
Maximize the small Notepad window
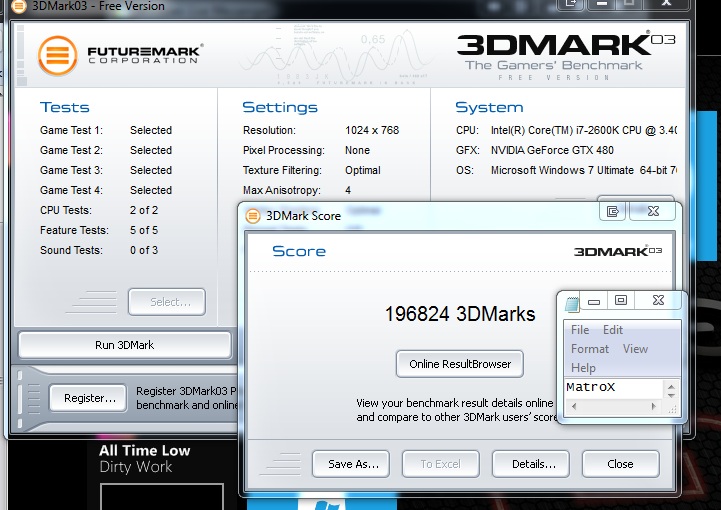coord(621,300)
